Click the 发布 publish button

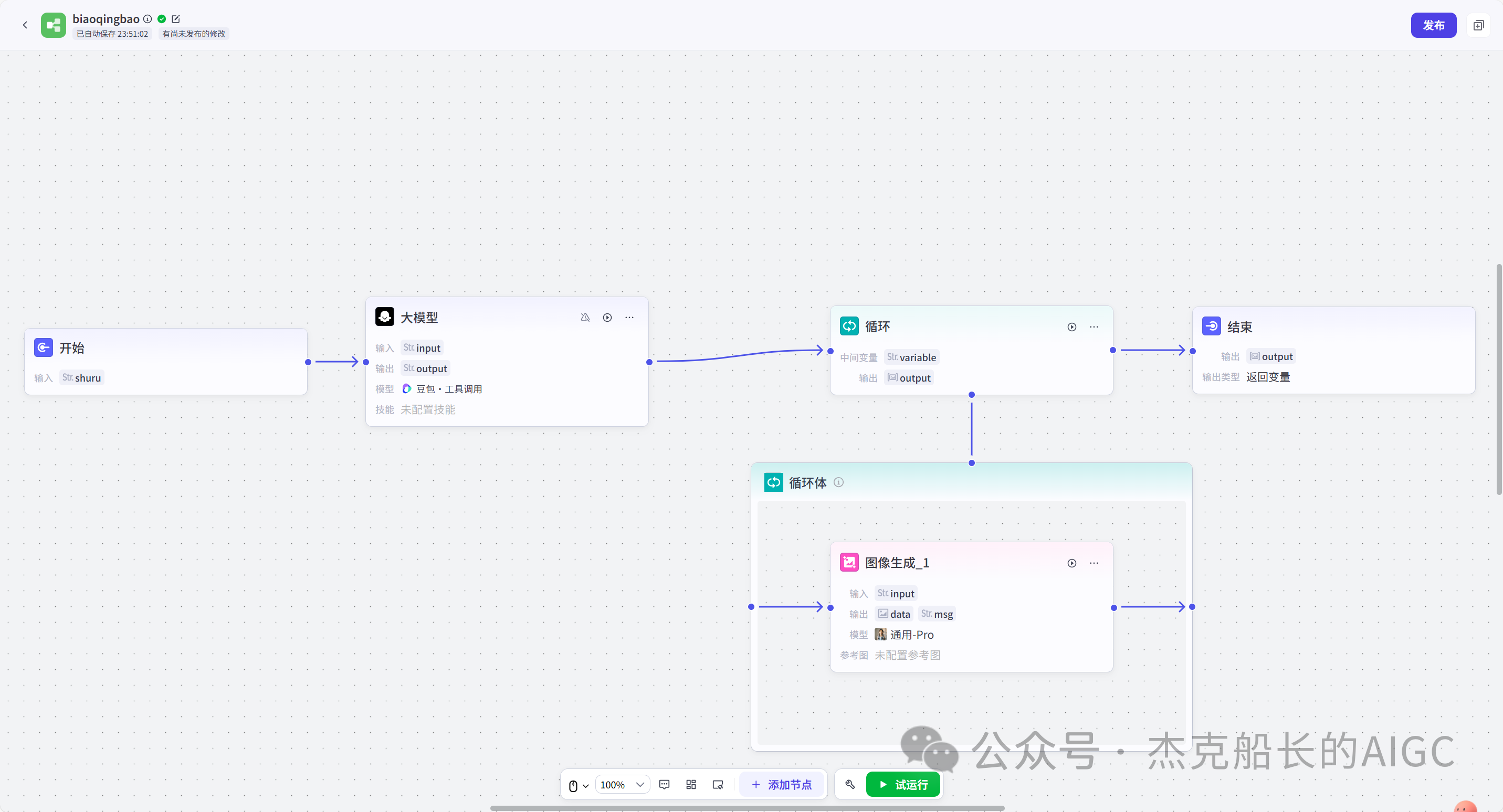point(1434,25)
